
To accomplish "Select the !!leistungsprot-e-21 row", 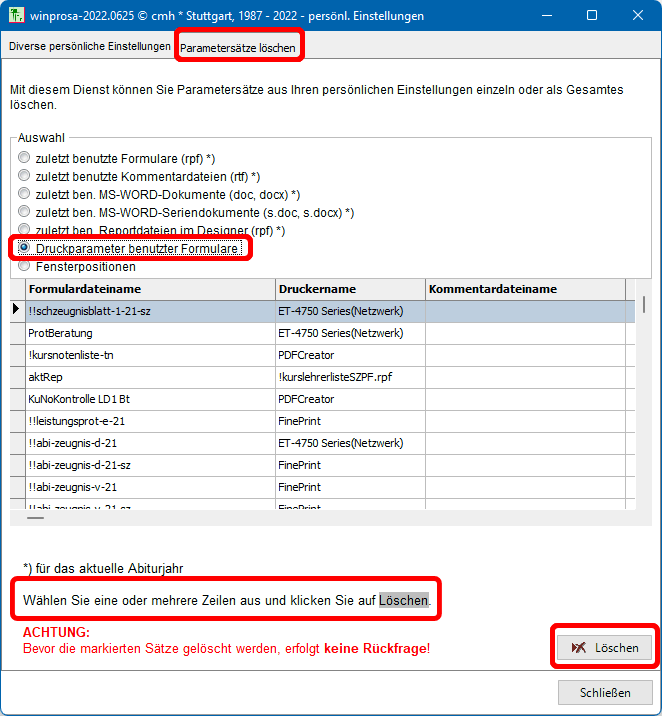I will pos(150,421).
